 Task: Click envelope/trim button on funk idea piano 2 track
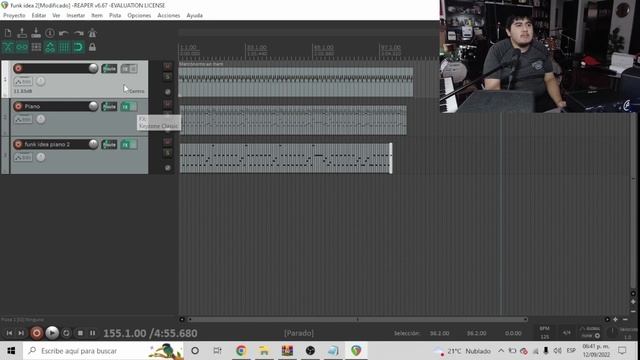tap(23, 157)
